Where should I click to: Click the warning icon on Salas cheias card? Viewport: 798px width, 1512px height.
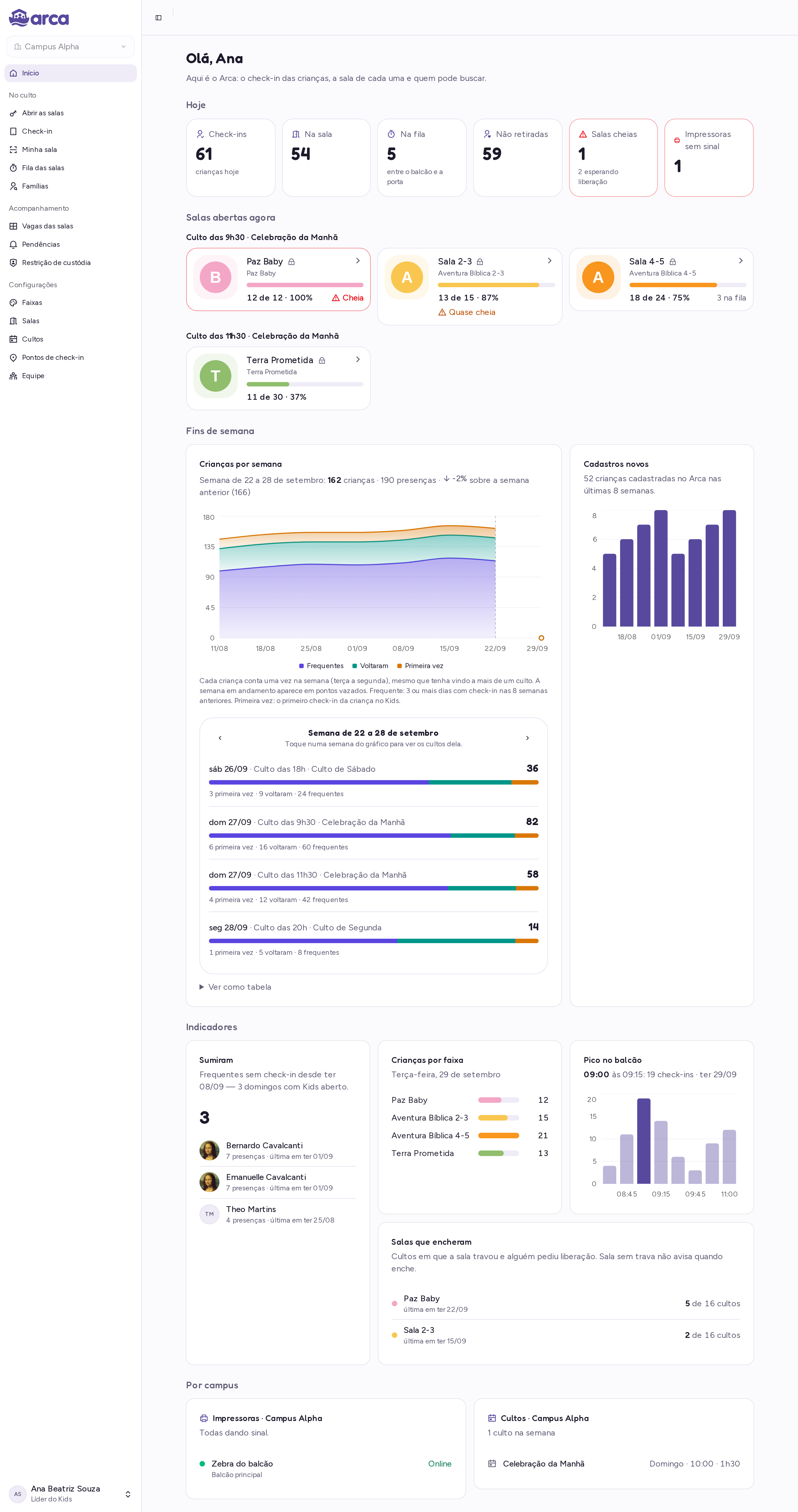point(583,134)
